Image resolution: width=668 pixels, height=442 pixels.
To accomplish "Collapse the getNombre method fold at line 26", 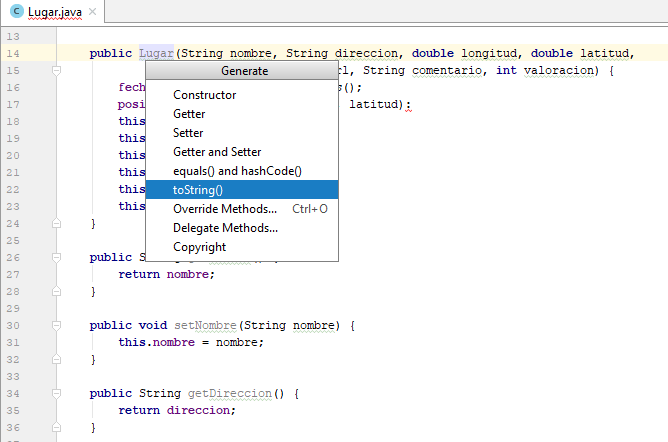I will [x=57, y=257].
